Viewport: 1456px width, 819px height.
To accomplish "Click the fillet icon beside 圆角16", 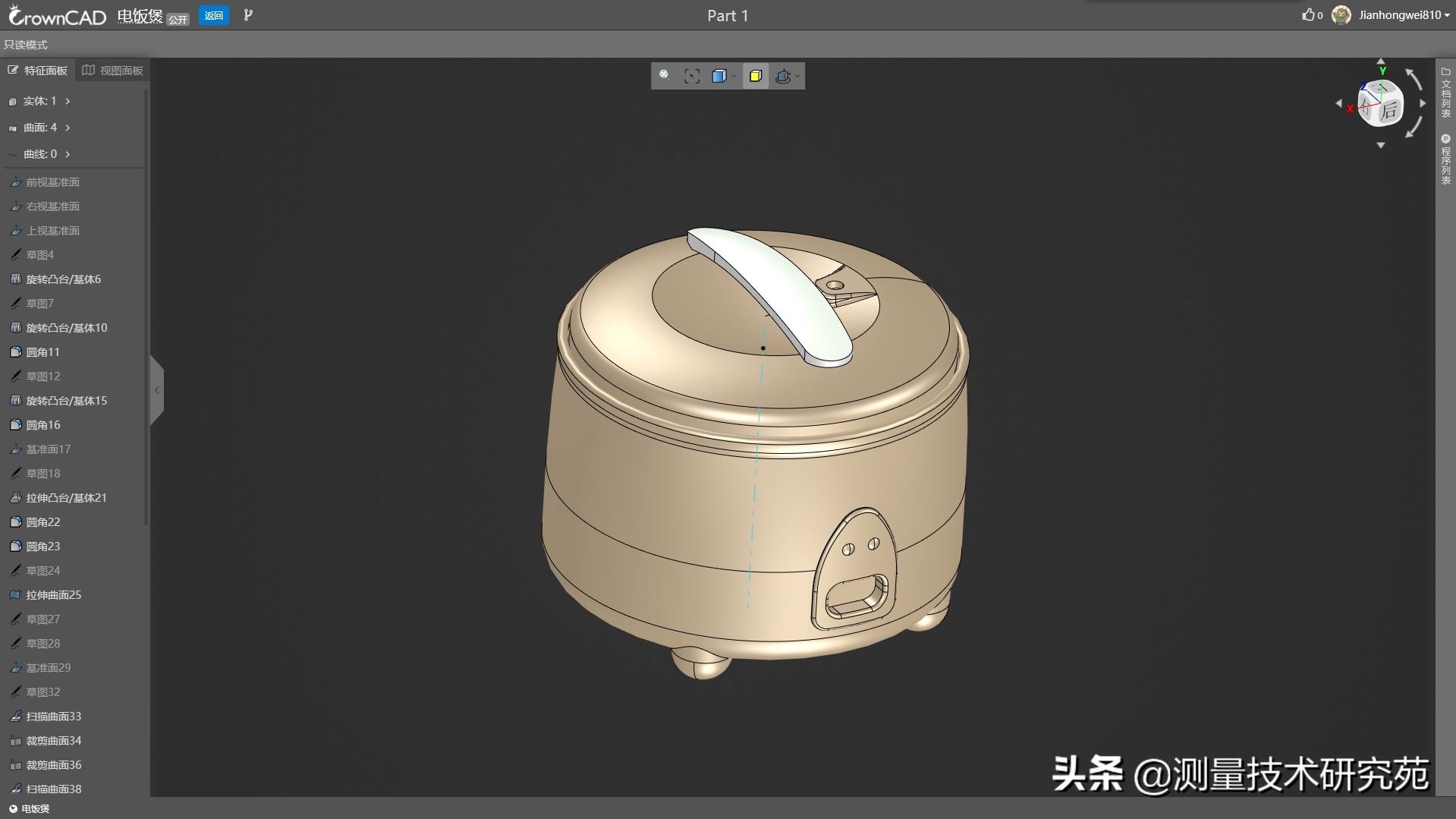I will click(15, 425).
